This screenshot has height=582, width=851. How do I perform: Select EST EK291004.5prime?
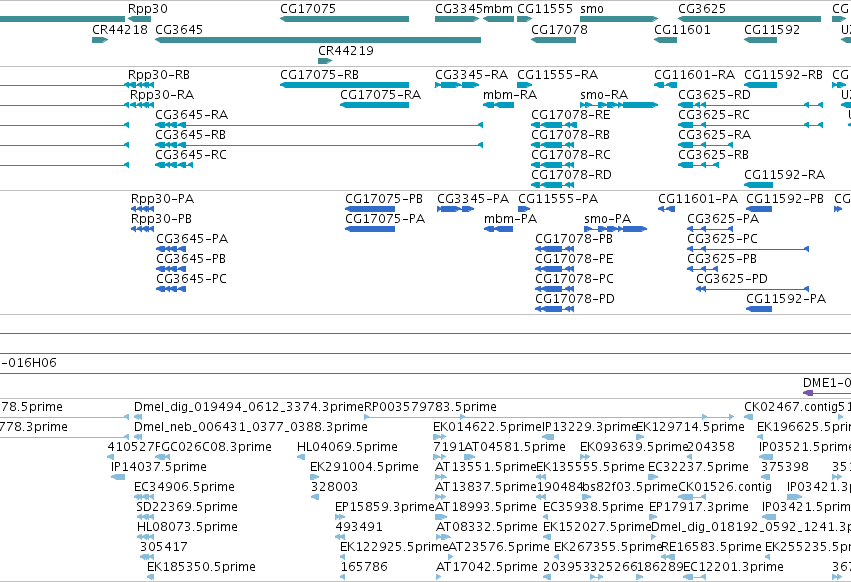(314, 477)
